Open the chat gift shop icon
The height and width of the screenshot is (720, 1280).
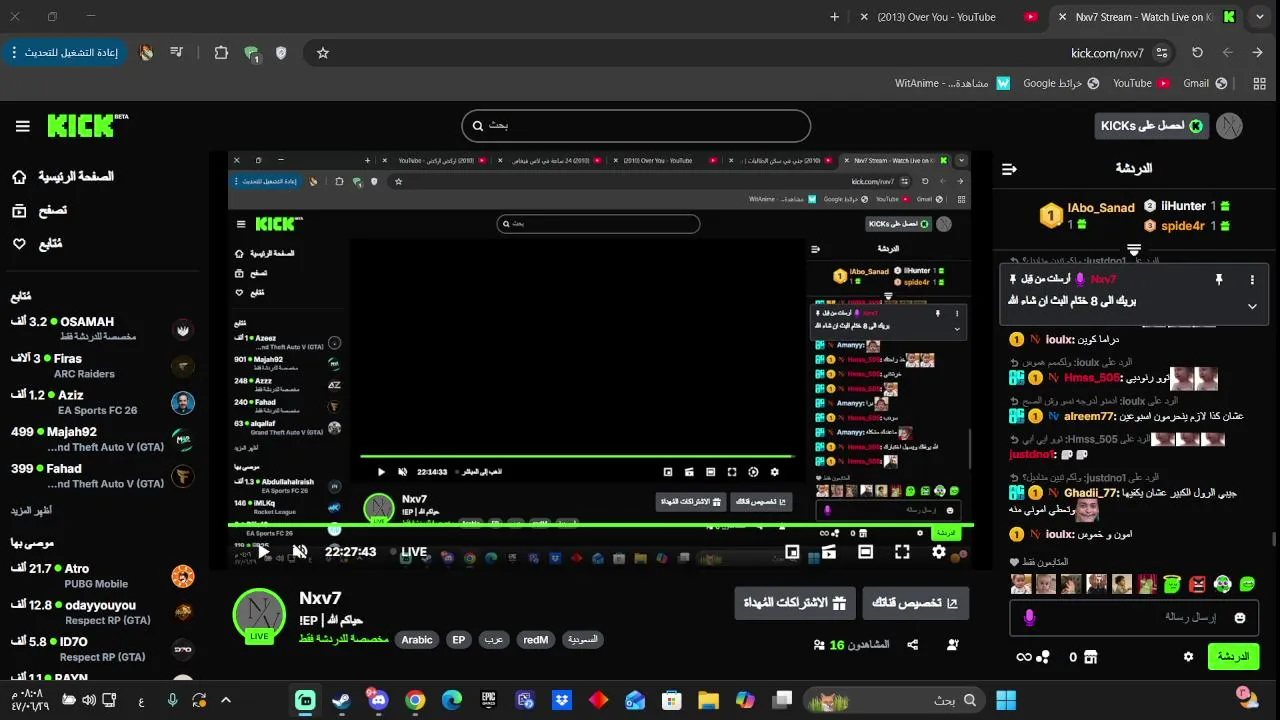[x=1091, y=657]
